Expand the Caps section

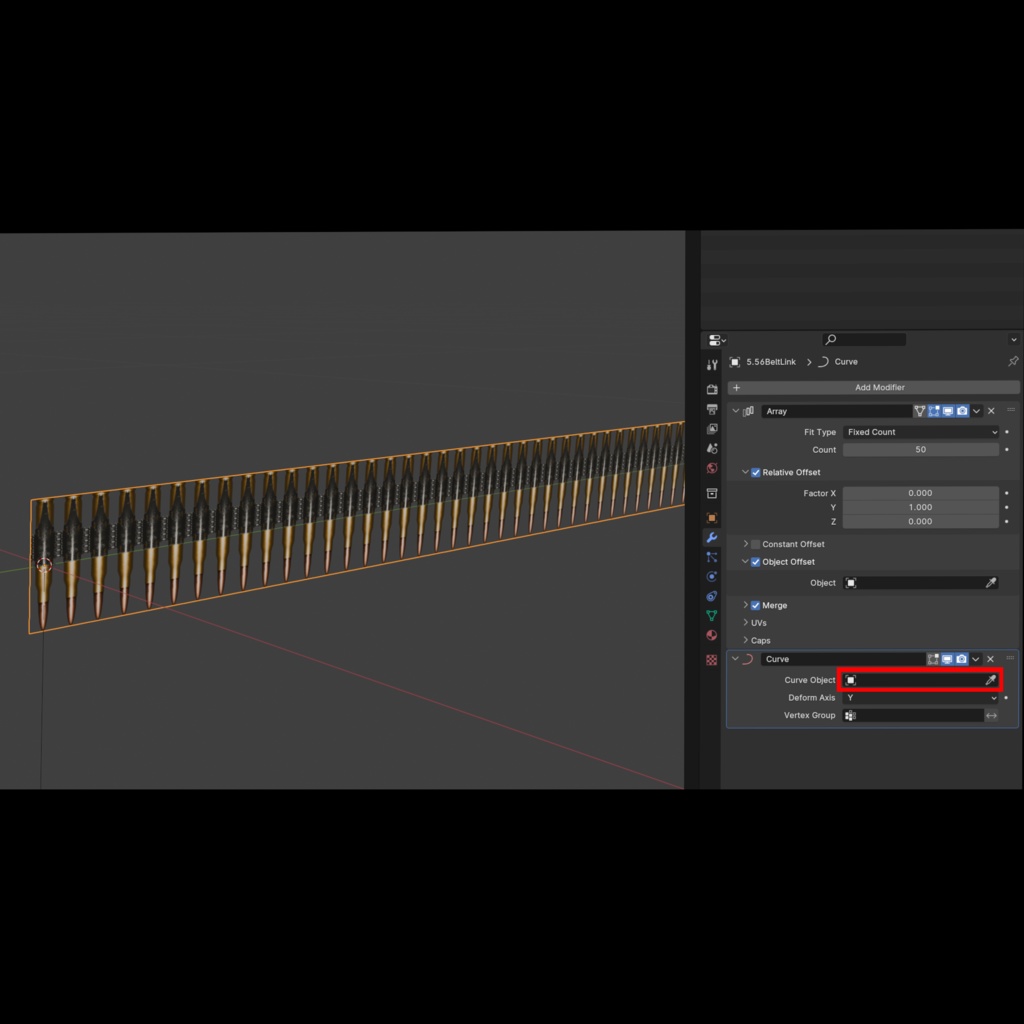(x=745, y=641)
